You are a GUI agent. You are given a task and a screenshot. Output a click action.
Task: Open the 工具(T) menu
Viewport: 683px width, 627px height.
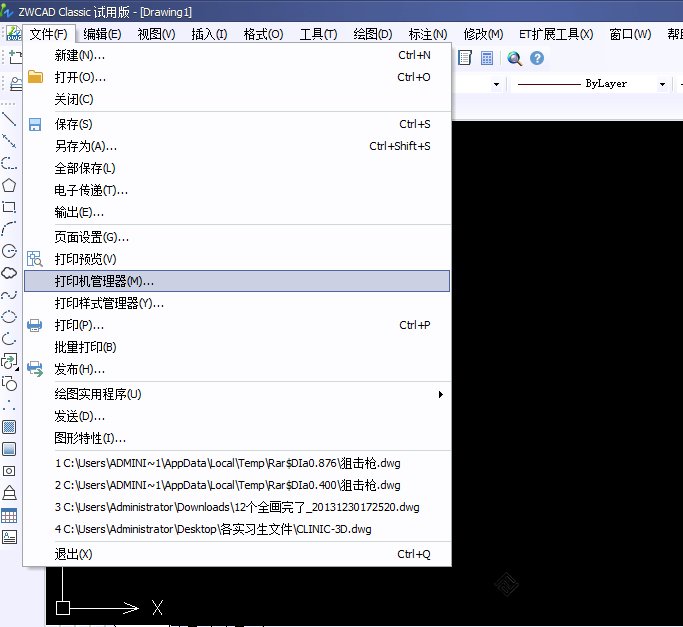(318, 34)
